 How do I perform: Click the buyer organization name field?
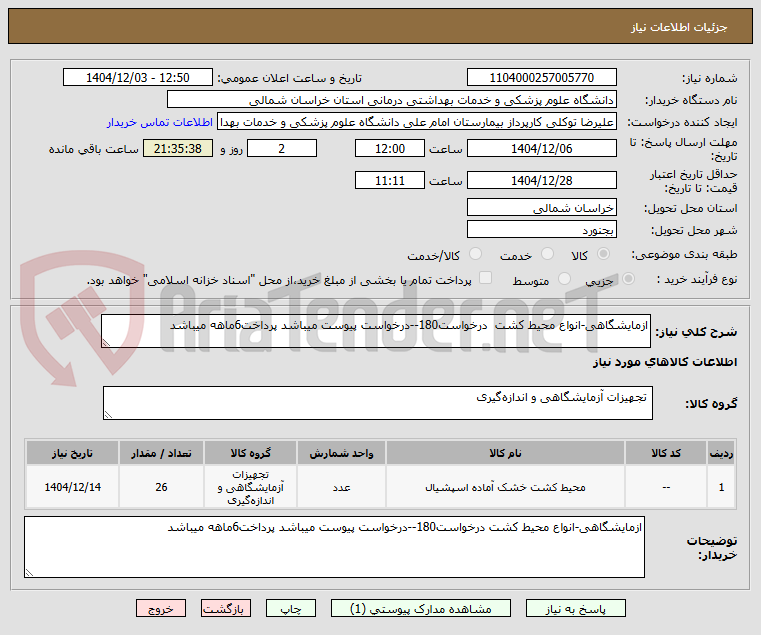pos(392,100)
